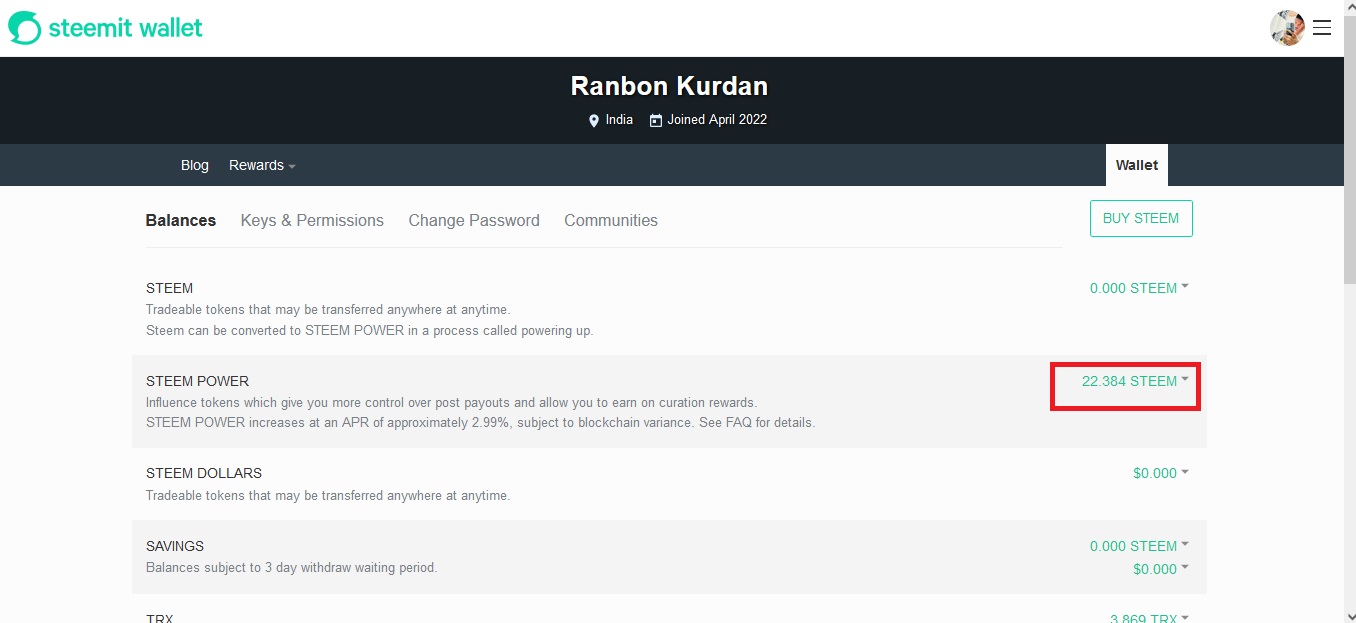Screen dimensions: 1356x623
Task: Expand the Savings $0.000 dropdown
Action: (1161, 569)
